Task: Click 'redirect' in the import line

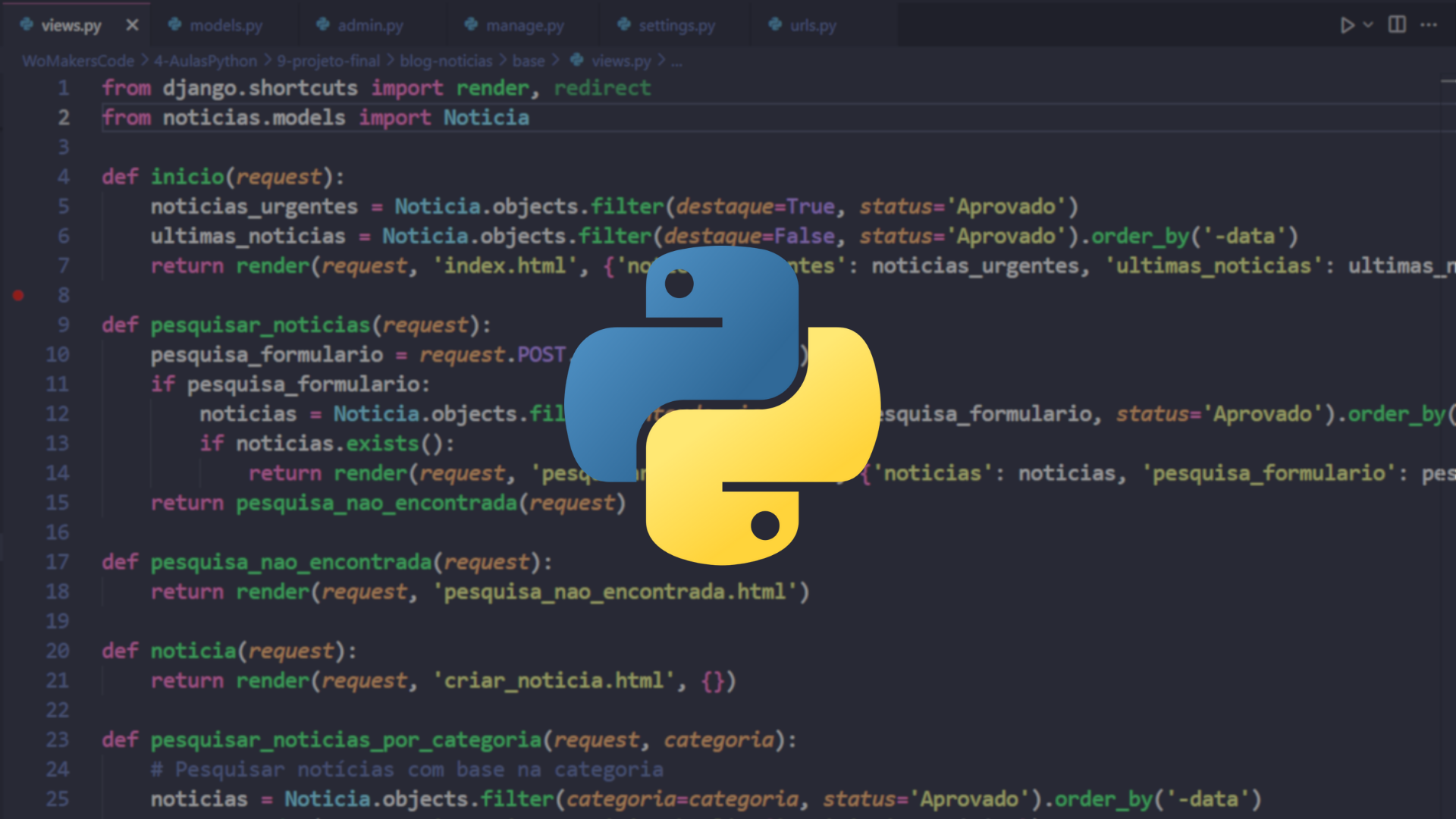Action: (x=602, y=88)
